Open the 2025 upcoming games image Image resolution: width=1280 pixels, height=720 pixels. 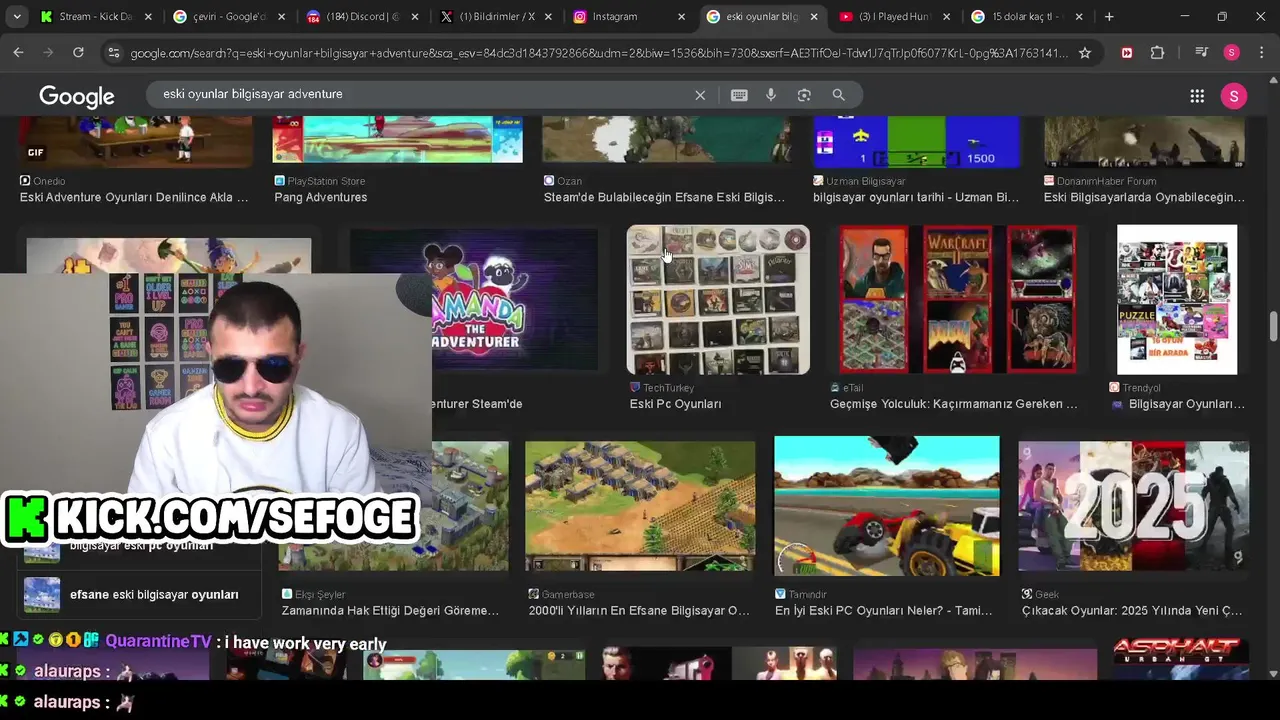click(x=1134, y=506)
